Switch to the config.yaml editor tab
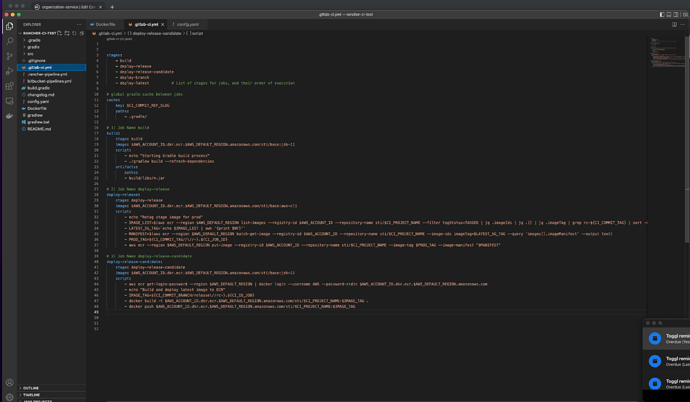 pyautogui.click(x=187, y=24)
